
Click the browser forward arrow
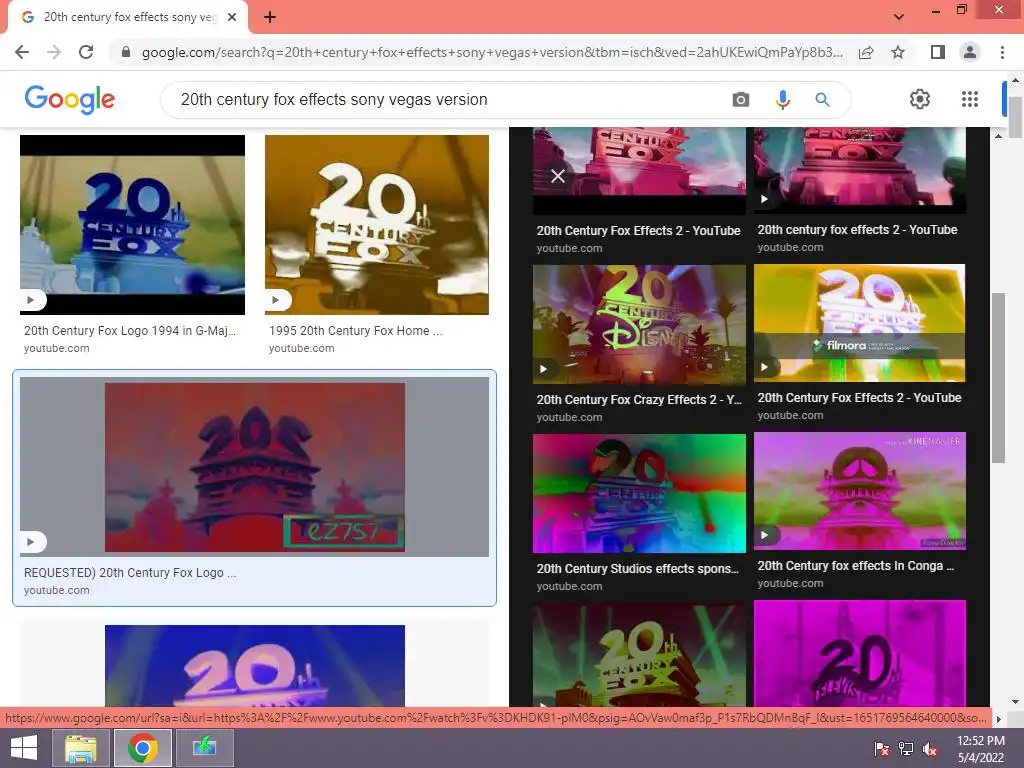[x=54, y=52]
